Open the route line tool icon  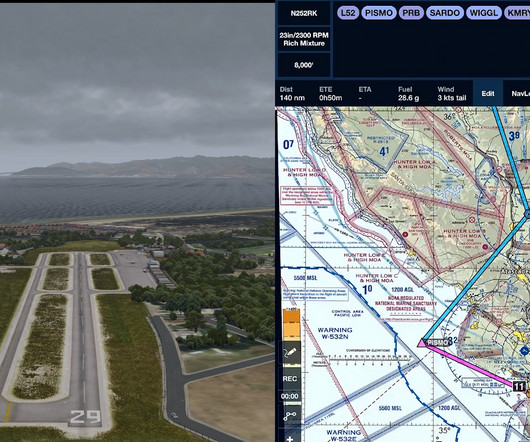pyautogui.click(x=290, y=416)
